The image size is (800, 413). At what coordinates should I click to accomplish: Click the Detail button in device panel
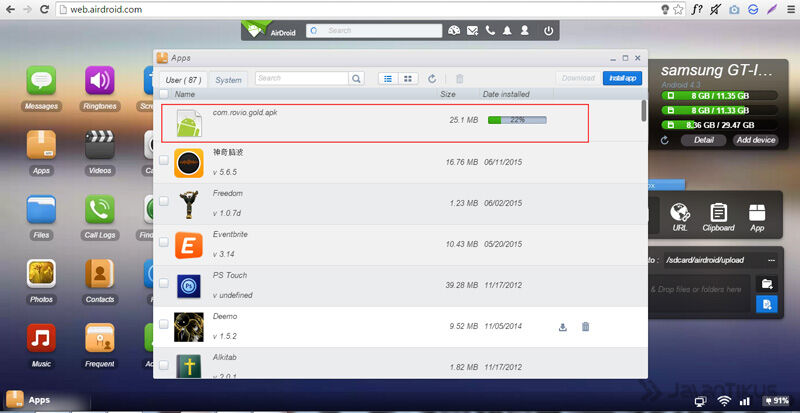pos(704,140)
